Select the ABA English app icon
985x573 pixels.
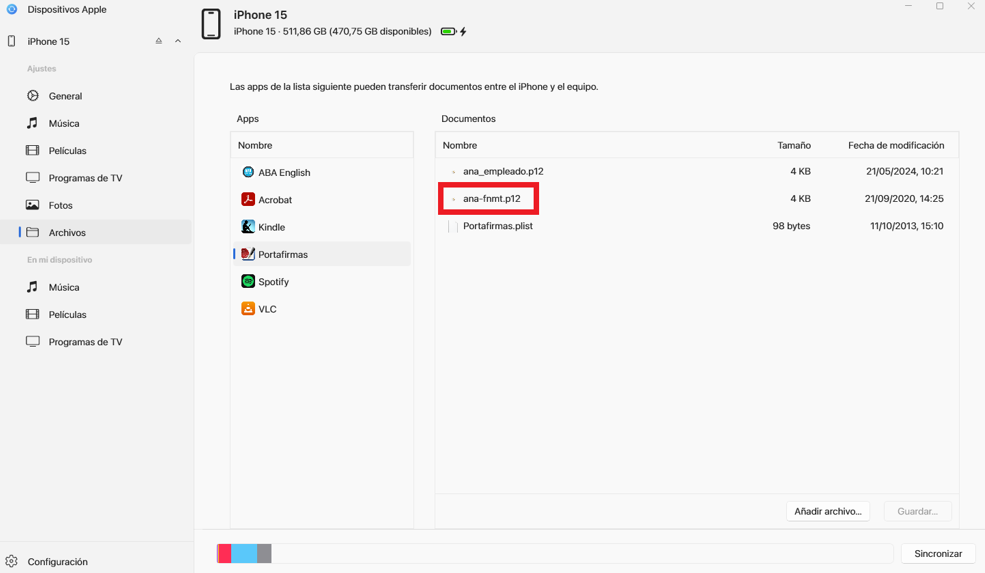248,172
